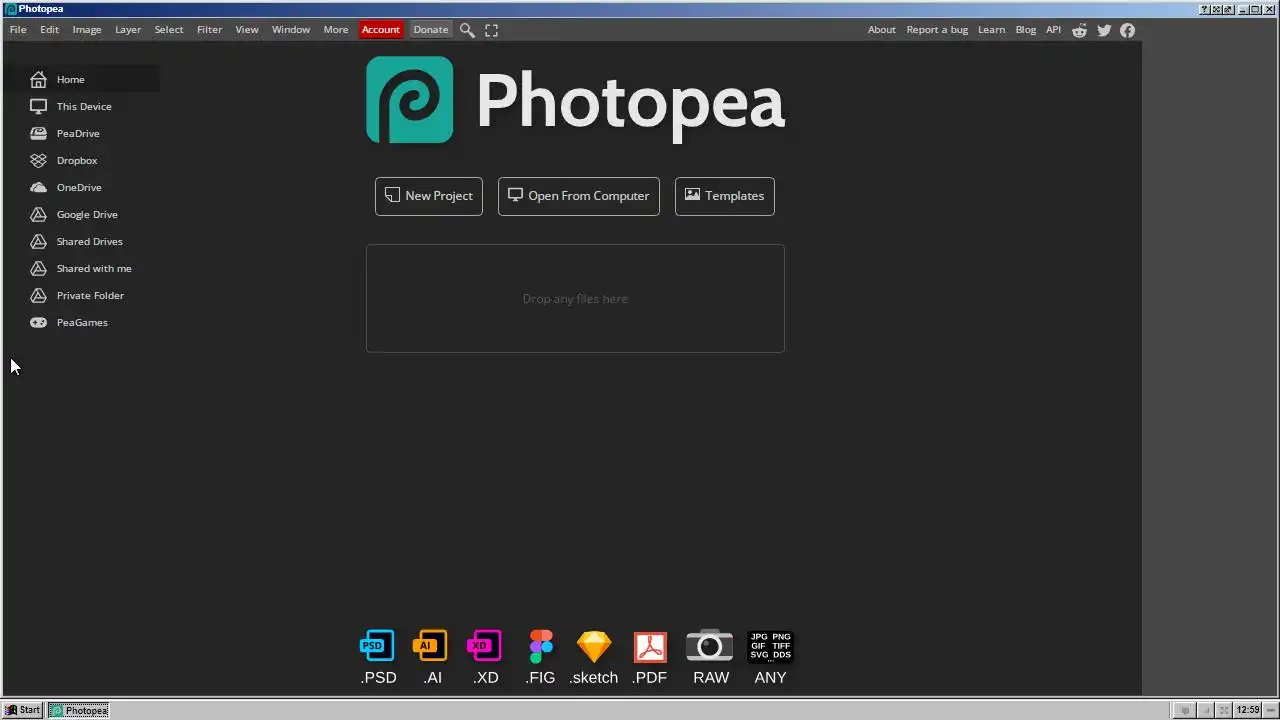Click the Drop any files here area
Screen dimensions: 1280x720
point(575,298)
